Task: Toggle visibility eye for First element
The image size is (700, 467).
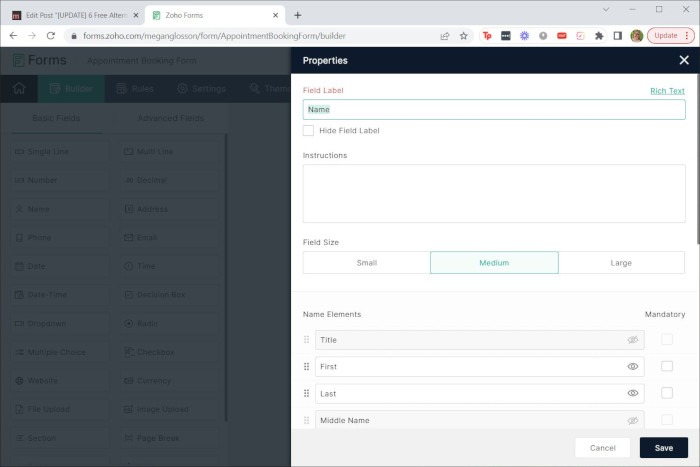Action: coord(633,367)
